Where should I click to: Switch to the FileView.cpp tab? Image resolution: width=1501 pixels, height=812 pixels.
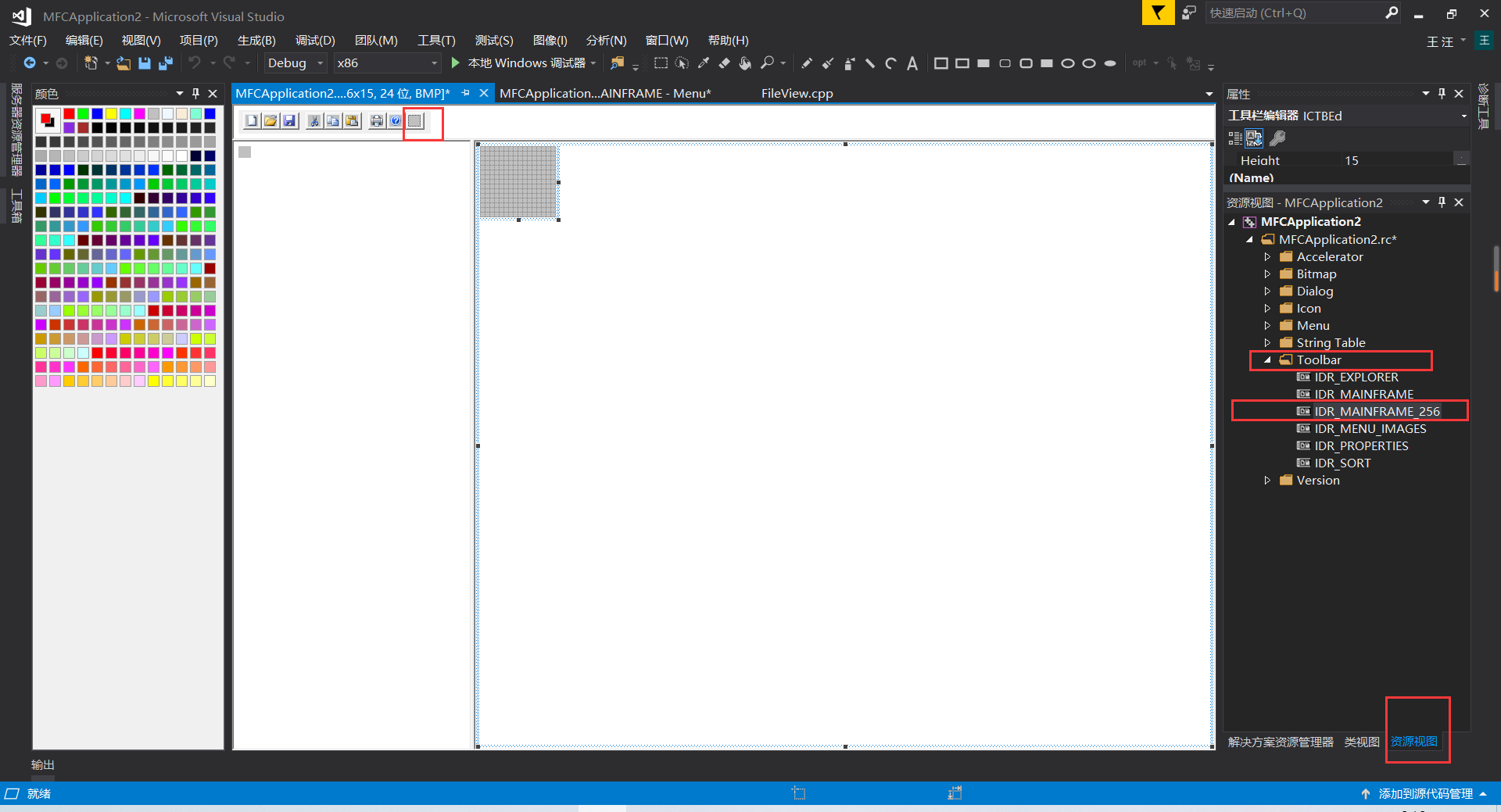pyautogui.click(x=797, y=93)
